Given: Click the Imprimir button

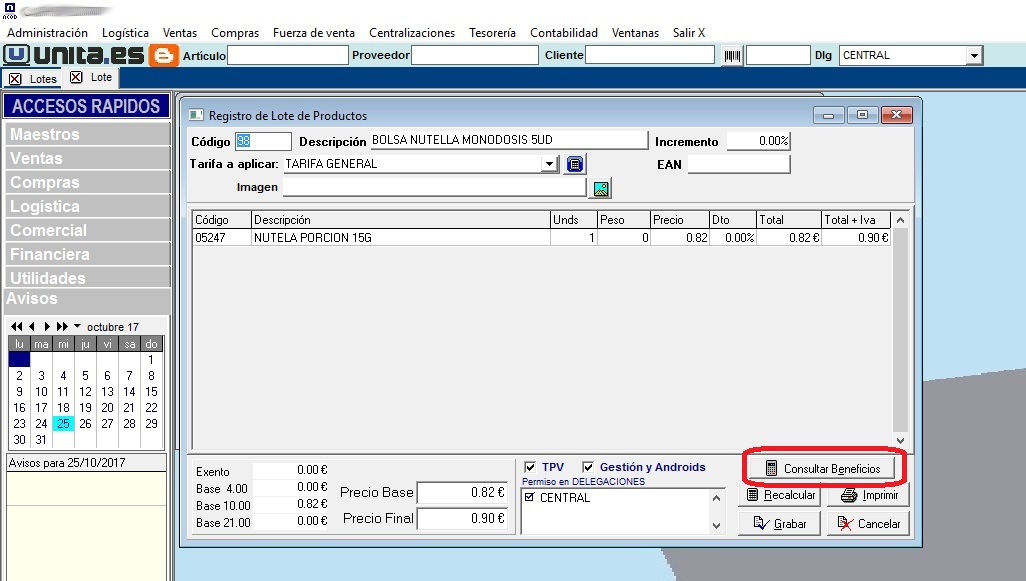Looking at the screenshot, I should pyautogui.click(x=868, y=495).
